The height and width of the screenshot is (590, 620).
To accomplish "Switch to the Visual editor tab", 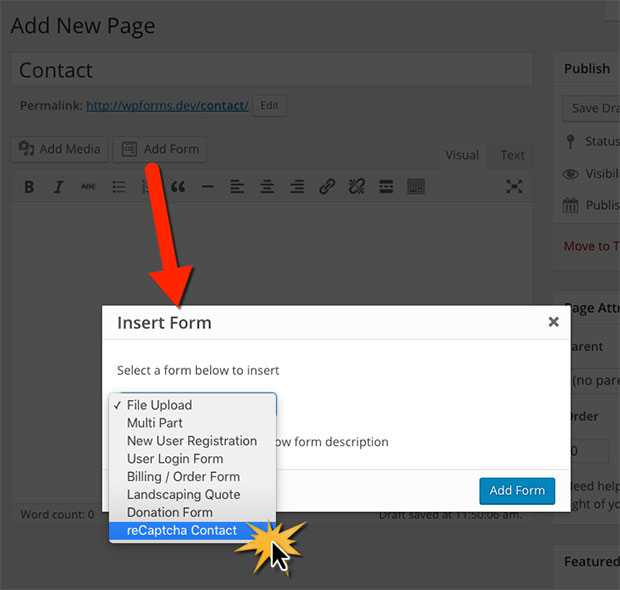I will (x=462, y=155).
